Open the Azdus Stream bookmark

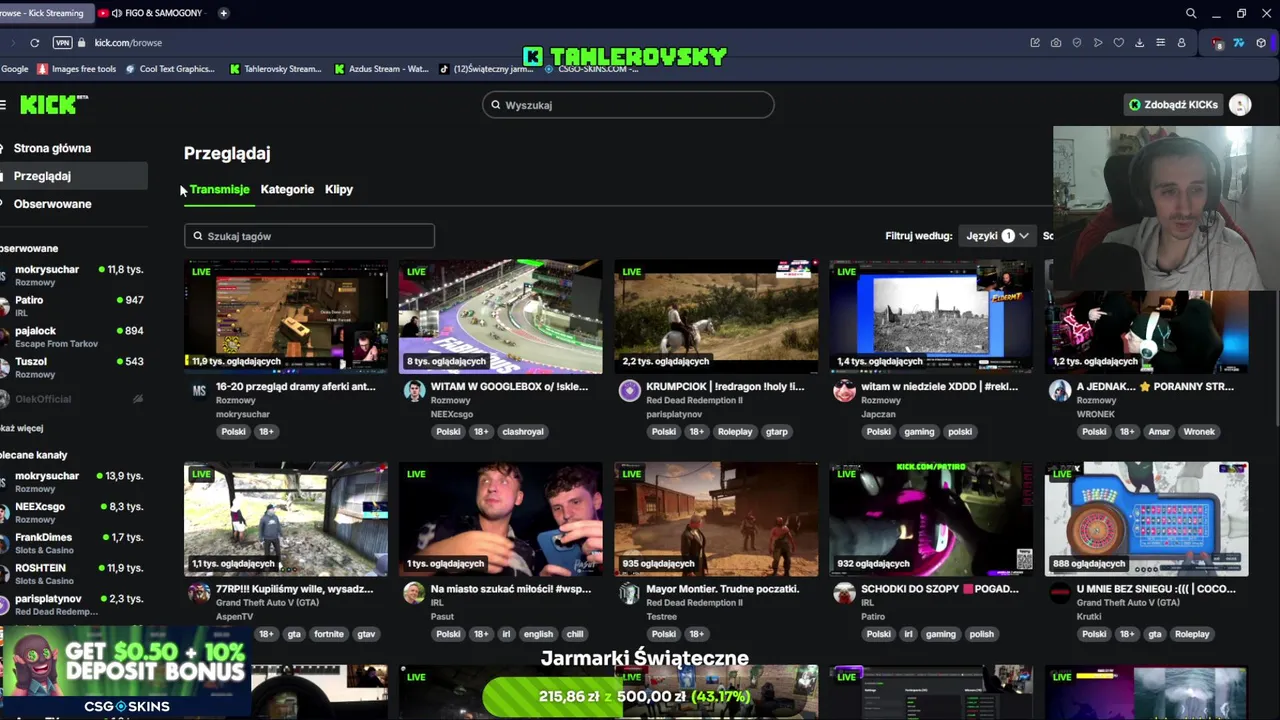[381, 69]
